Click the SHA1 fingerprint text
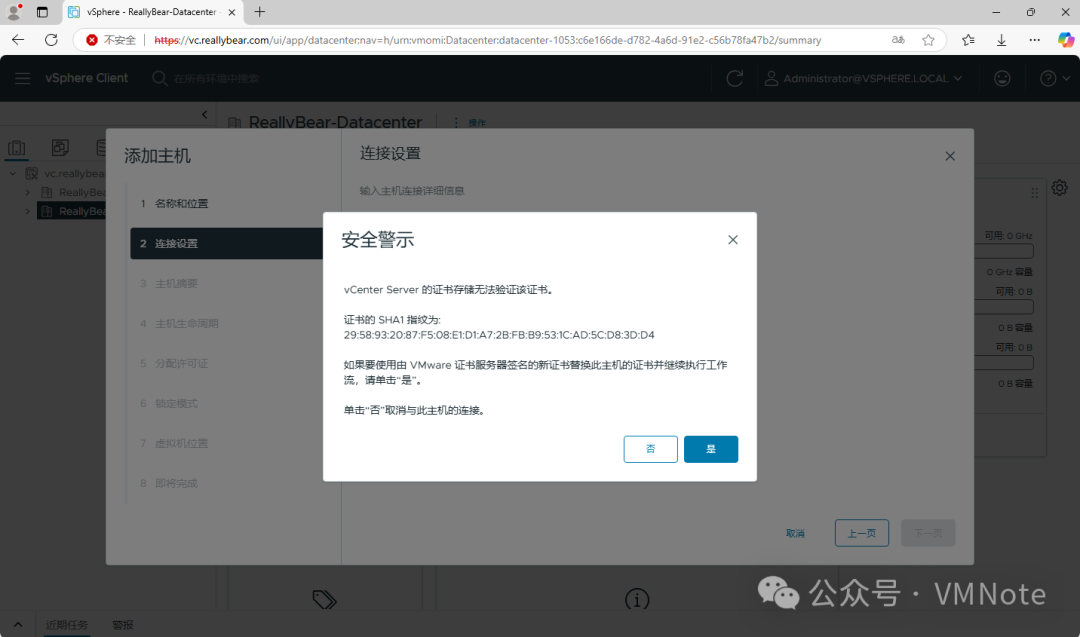 point(499,335)
